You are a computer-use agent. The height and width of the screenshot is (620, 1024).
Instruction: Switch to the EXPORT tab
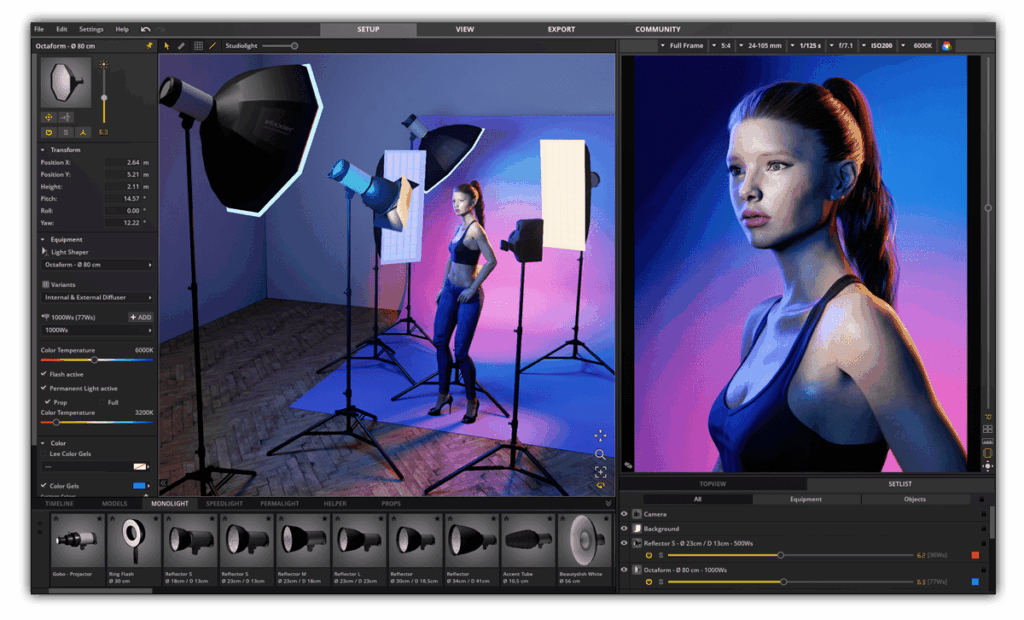click(561, 29)
